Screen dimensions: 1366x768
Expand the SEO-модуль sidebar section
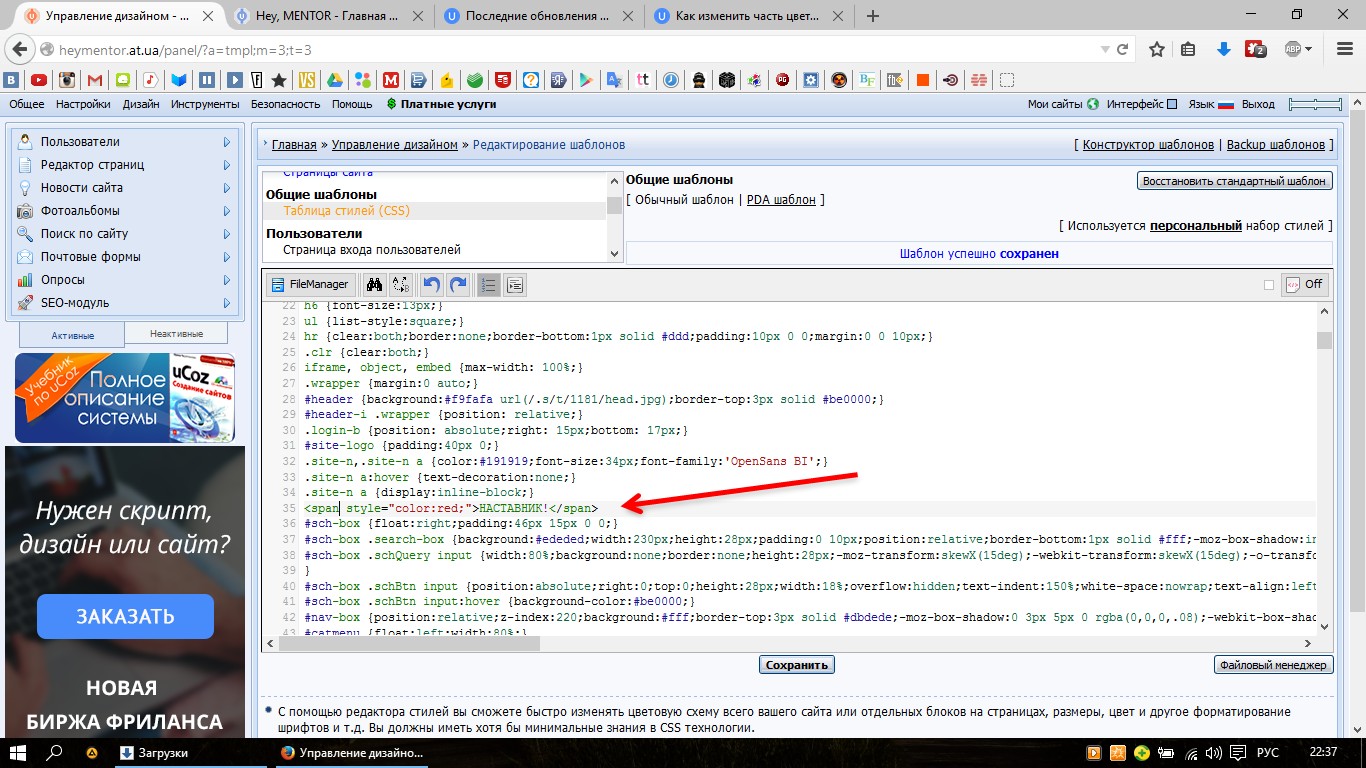(x=125, y=303)
